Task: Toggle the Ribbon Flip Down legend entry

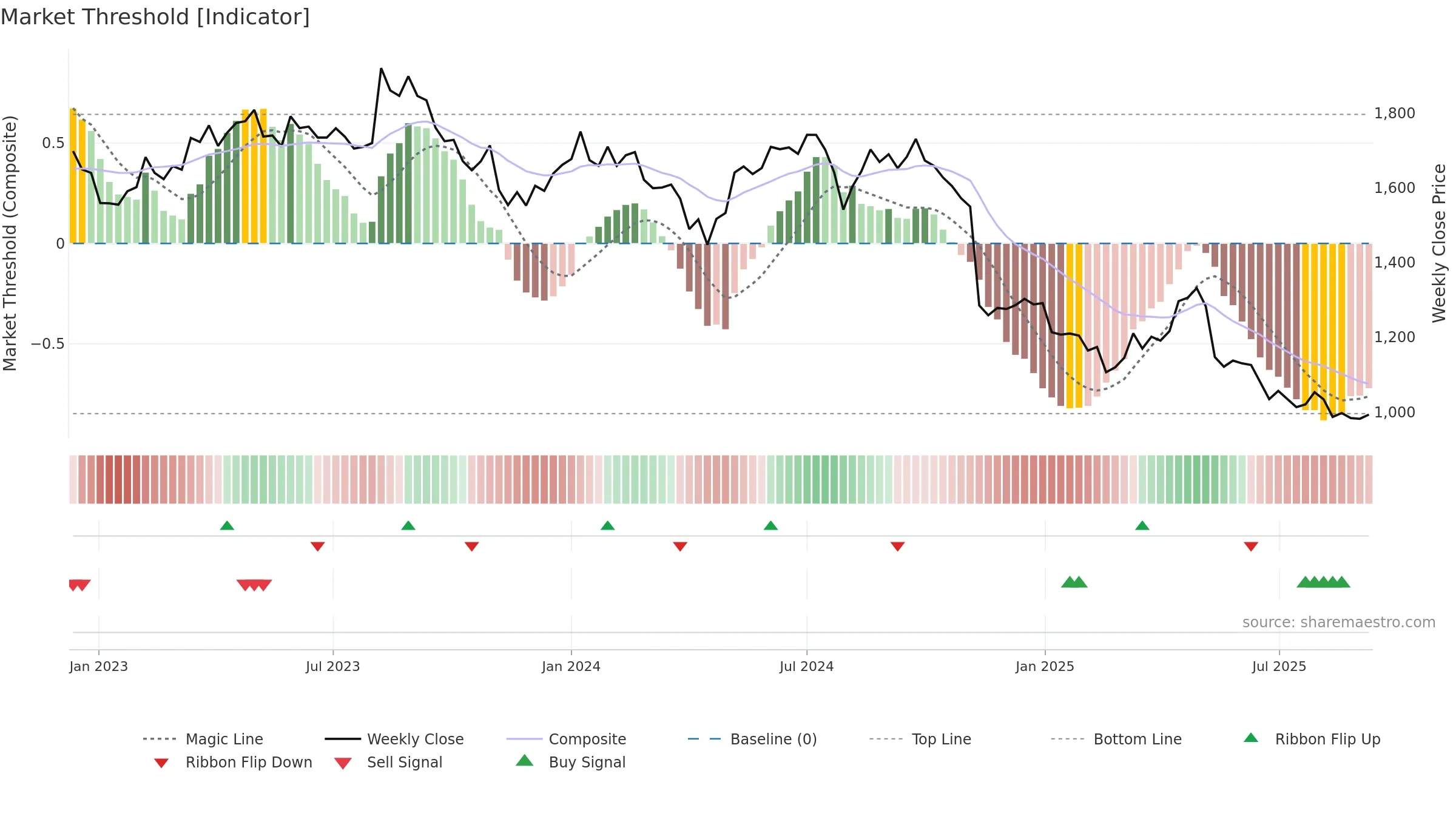Action: point(232,762)
